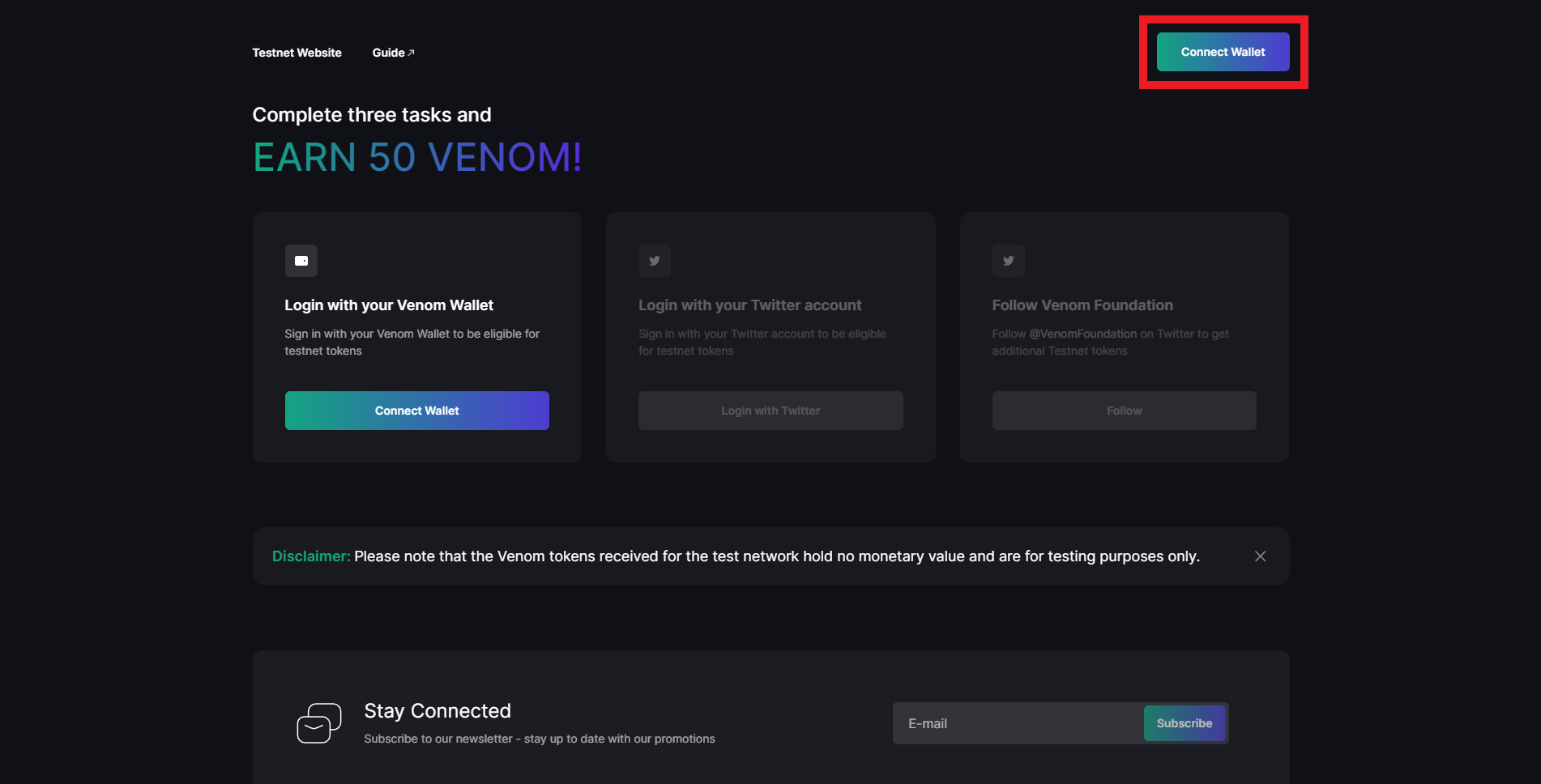Open the Testnet Website nav item
Image resolution: width=1541 pixels, height=784 pixels.
[297, 53]
